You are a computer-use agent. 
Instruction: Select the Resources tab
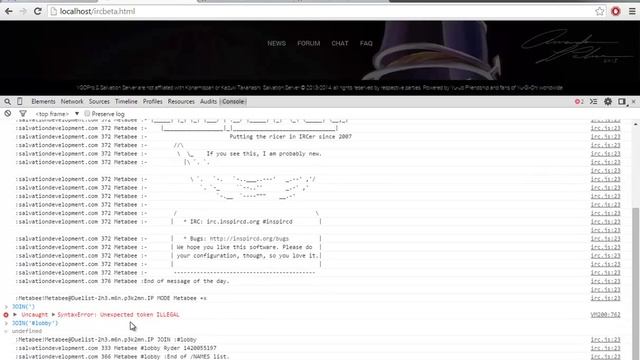[x=181, y=102]
